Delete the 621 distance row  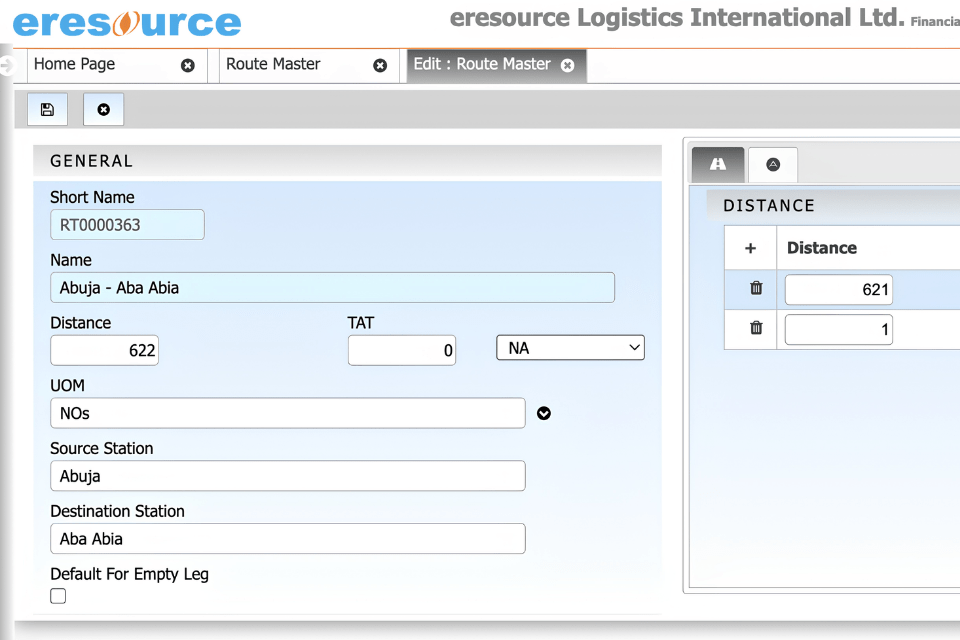tap(757, 288)
